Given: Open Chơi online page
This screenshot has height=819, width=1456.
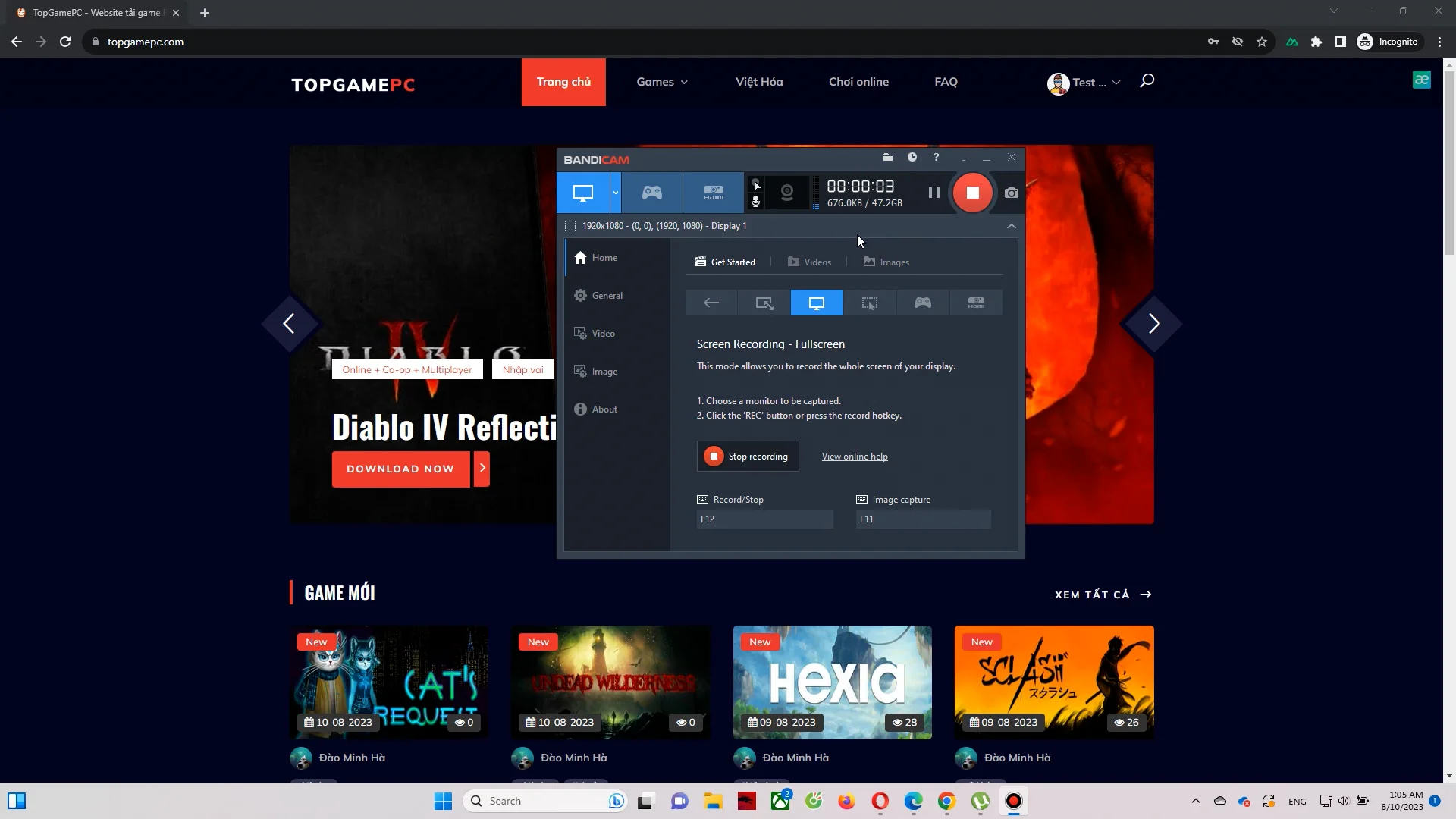Looking at the screenshot, I should pos(858,82).
